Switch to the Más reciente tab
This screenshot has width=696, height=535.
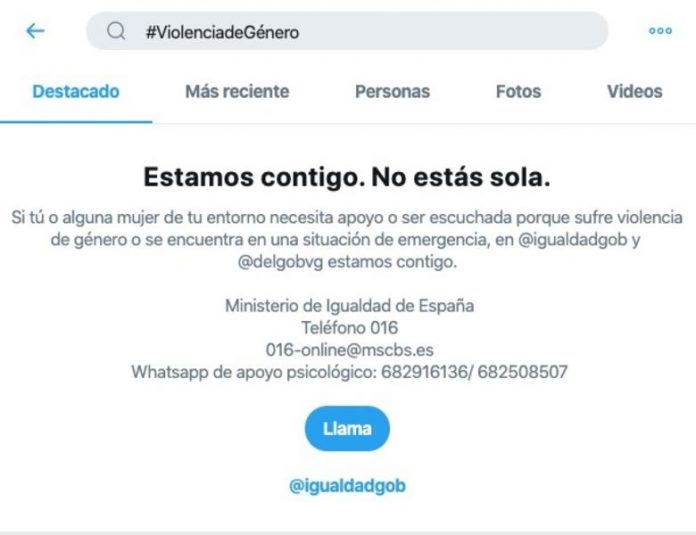coord(237,91)
